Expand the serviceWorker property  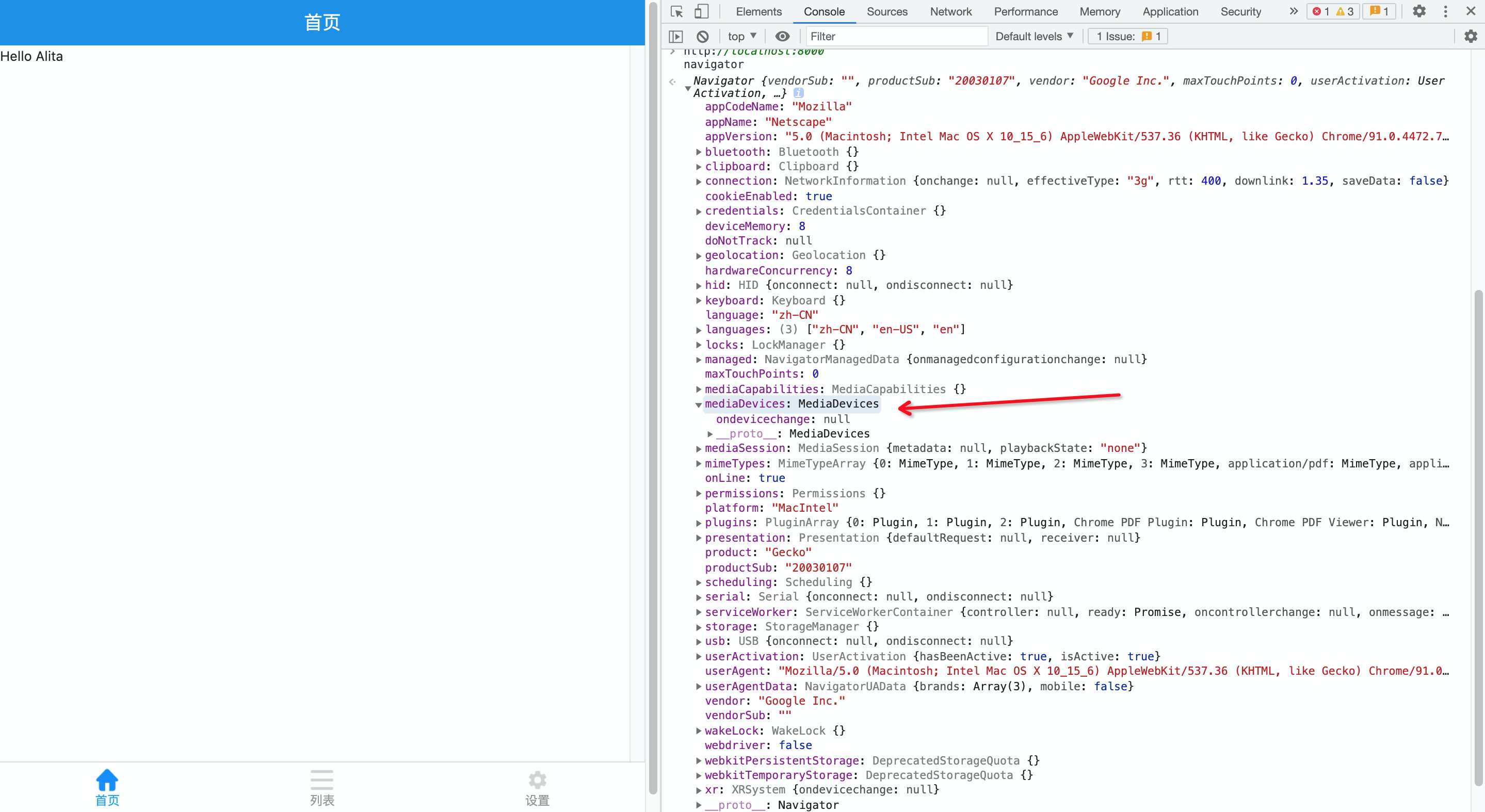699,612
